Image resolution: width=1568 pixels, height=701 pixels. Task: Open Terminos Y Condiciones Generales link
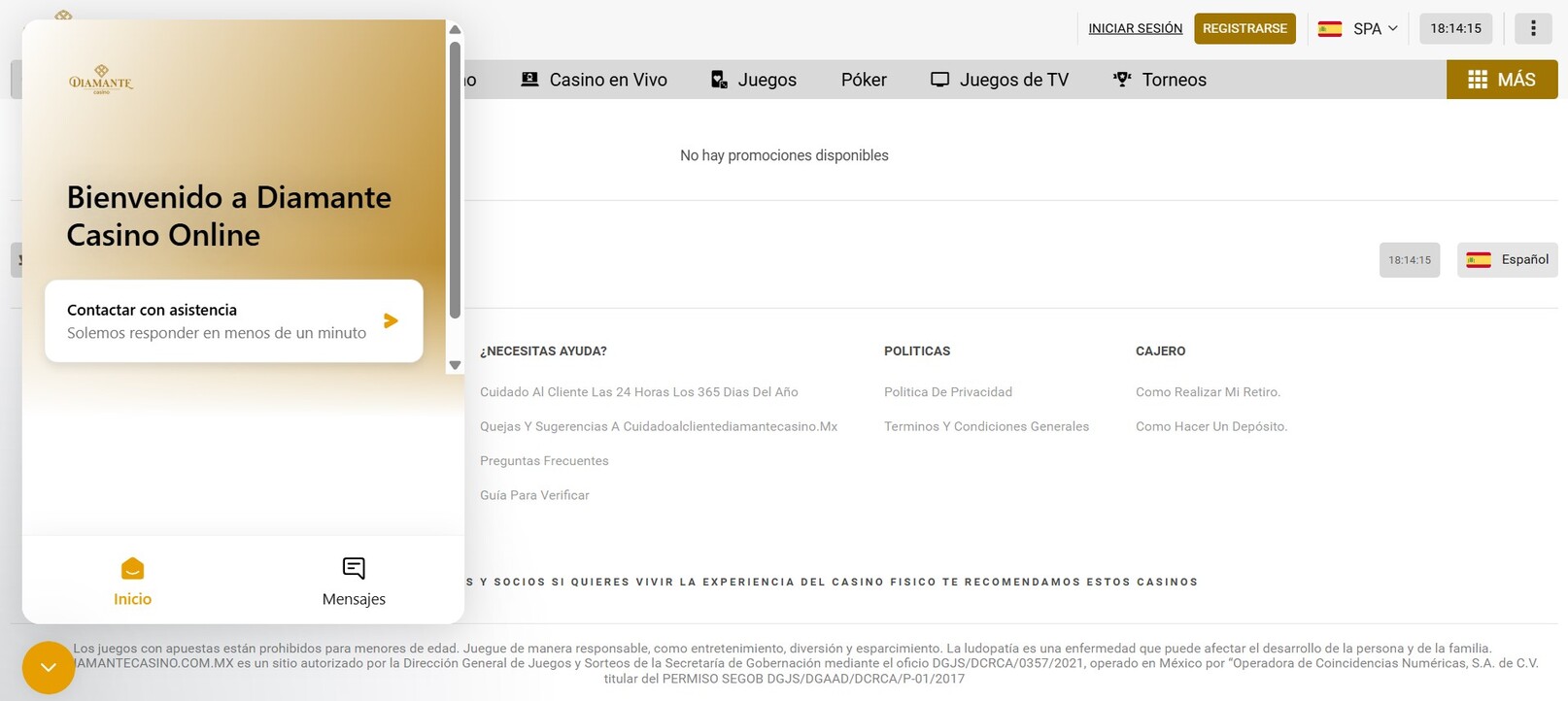pos(986,426)
